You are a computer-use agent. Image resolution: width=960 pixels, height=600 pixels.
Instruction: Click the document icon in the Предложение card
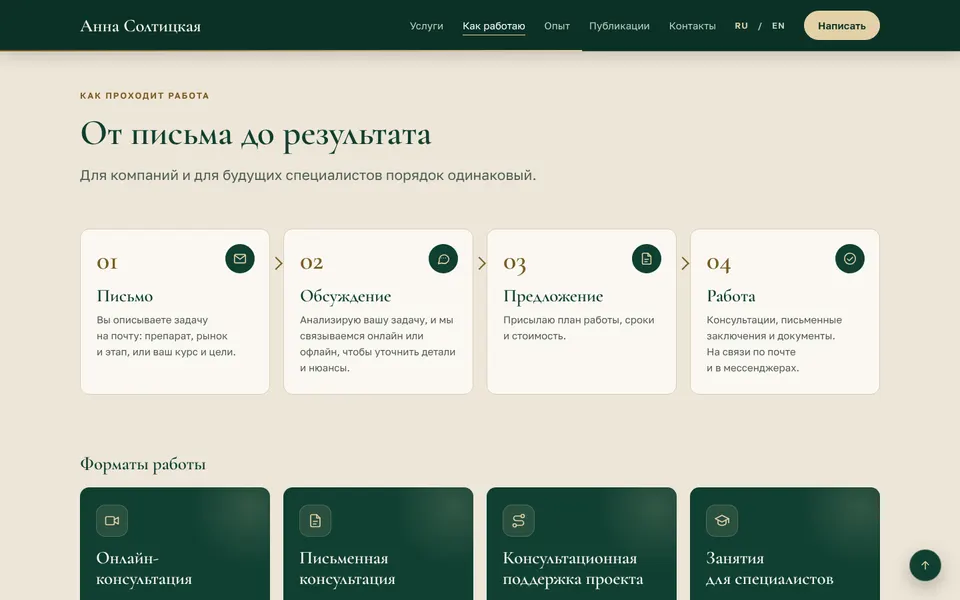[x=647, y=259]
